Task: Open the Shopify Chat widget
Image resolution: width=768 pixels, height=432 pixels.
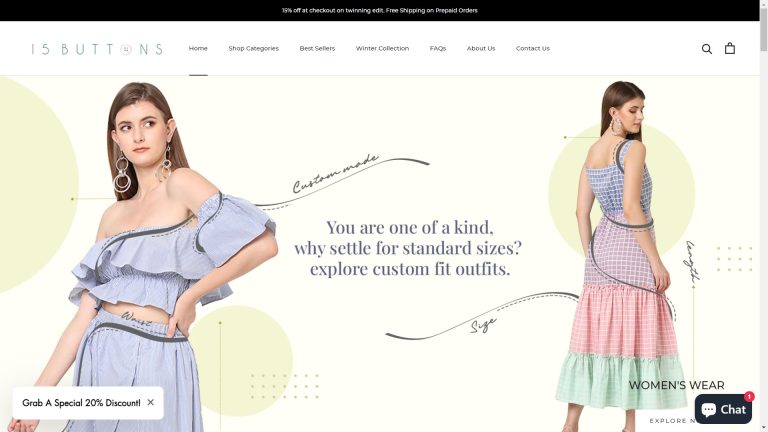Action: (x=723, y=409)
